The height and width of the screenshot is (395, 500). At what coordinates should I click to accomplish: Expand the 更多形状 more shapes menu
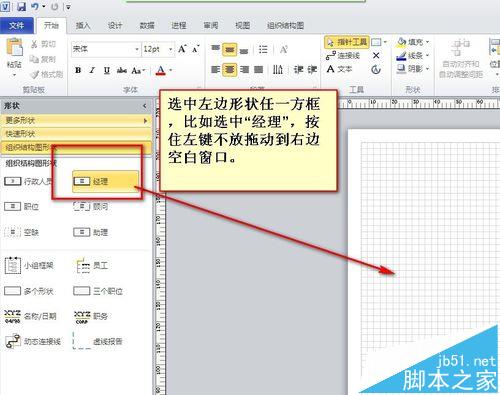pyautogui.click(x=76, y=120)
